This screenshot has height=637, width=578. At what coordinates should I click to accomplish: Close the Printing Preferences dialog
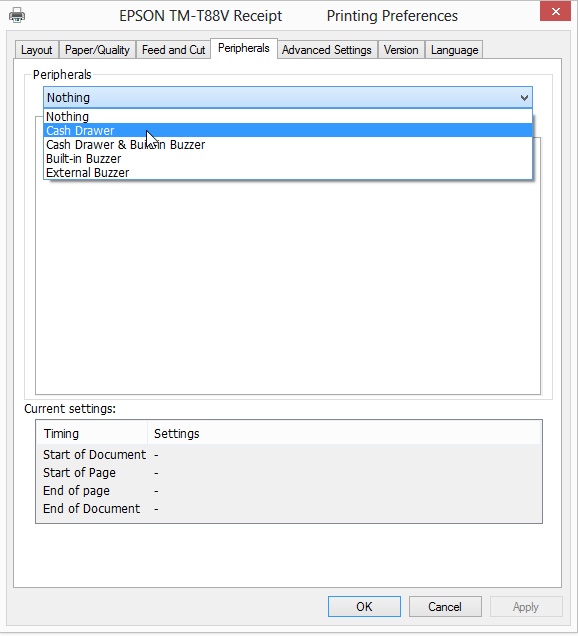(x=555, y=11)
